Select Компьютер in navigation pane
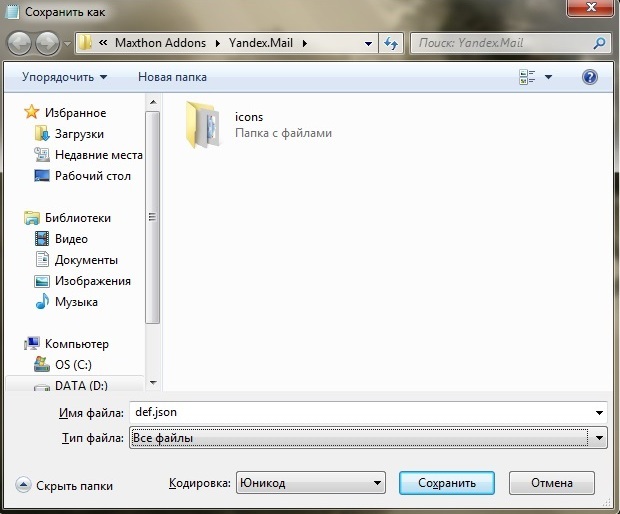This screenshot has height=514, width=620. (77, 344)
